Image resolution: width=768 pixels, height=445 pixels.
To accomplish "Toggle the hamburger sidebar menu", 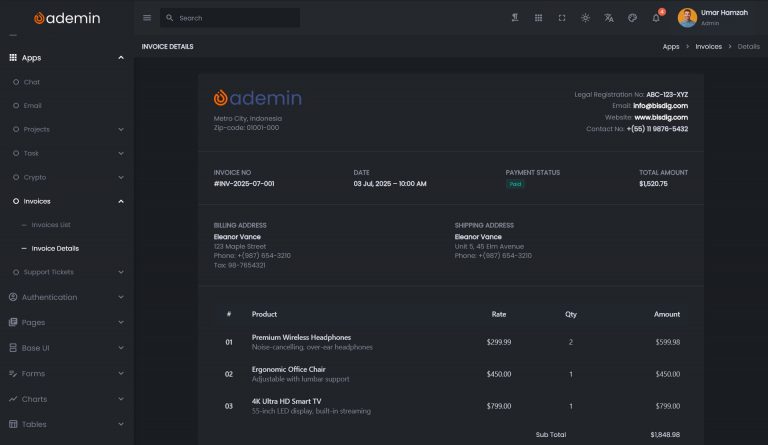I will [147, 18].
